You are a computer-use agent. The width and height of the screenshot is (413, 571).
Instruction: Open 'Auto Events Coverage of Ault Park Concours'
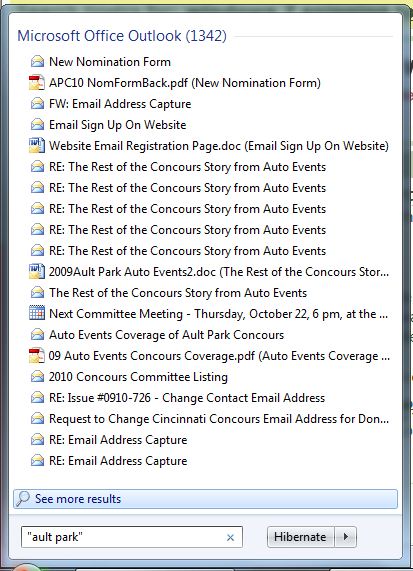click(166, 335)
